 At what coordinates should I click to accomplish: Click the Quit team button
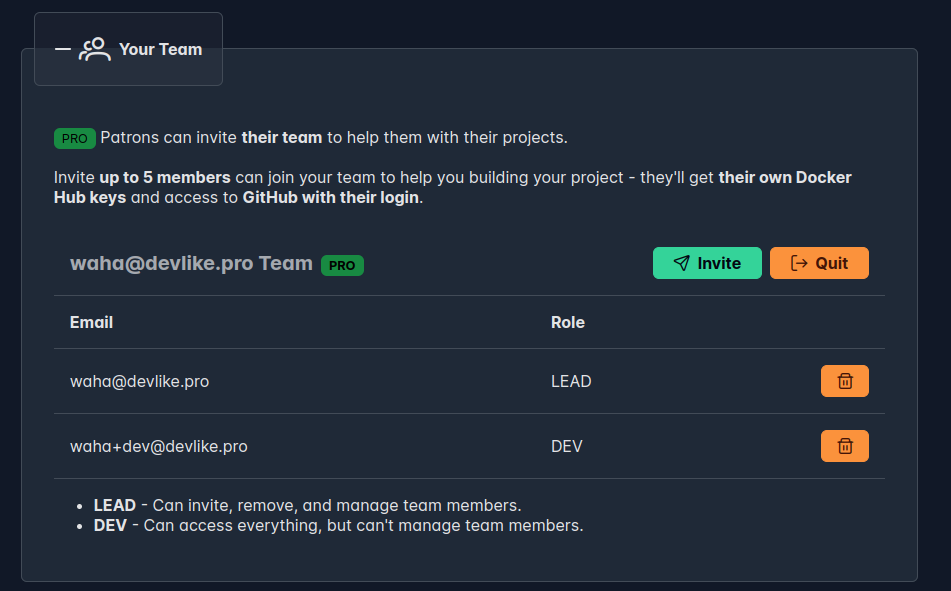(819, 263)
